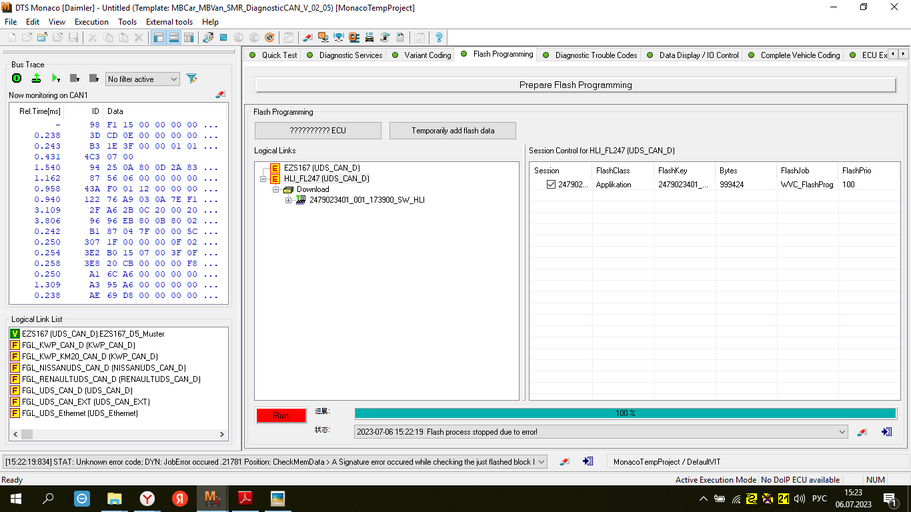This screenshot has width=911, height=512.
Task: Click the green start bus trace icon
Action: [17, 78]
